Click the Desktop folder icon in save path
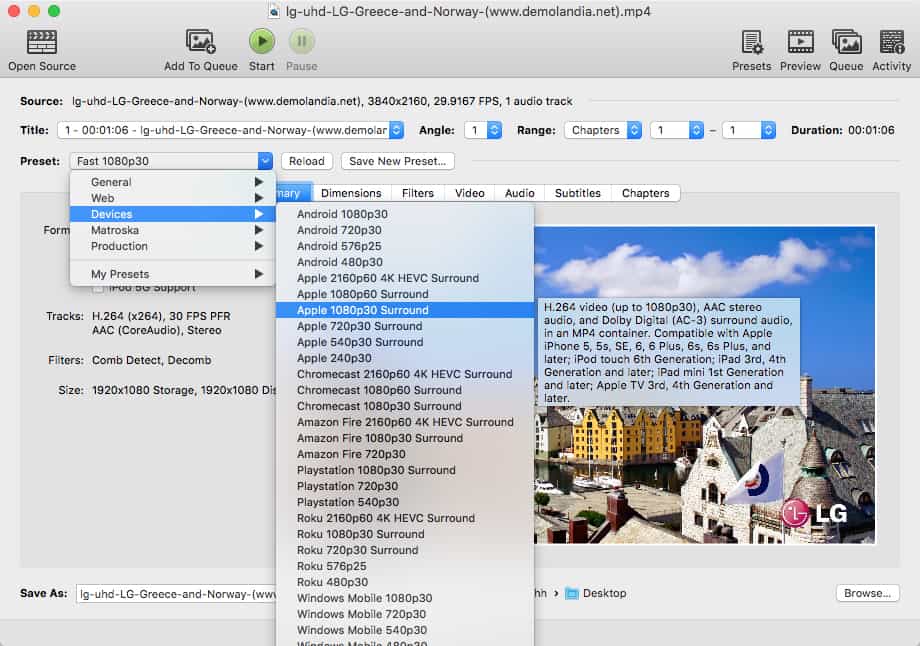This screenshot has width=920, height=646. pos(571,593)
